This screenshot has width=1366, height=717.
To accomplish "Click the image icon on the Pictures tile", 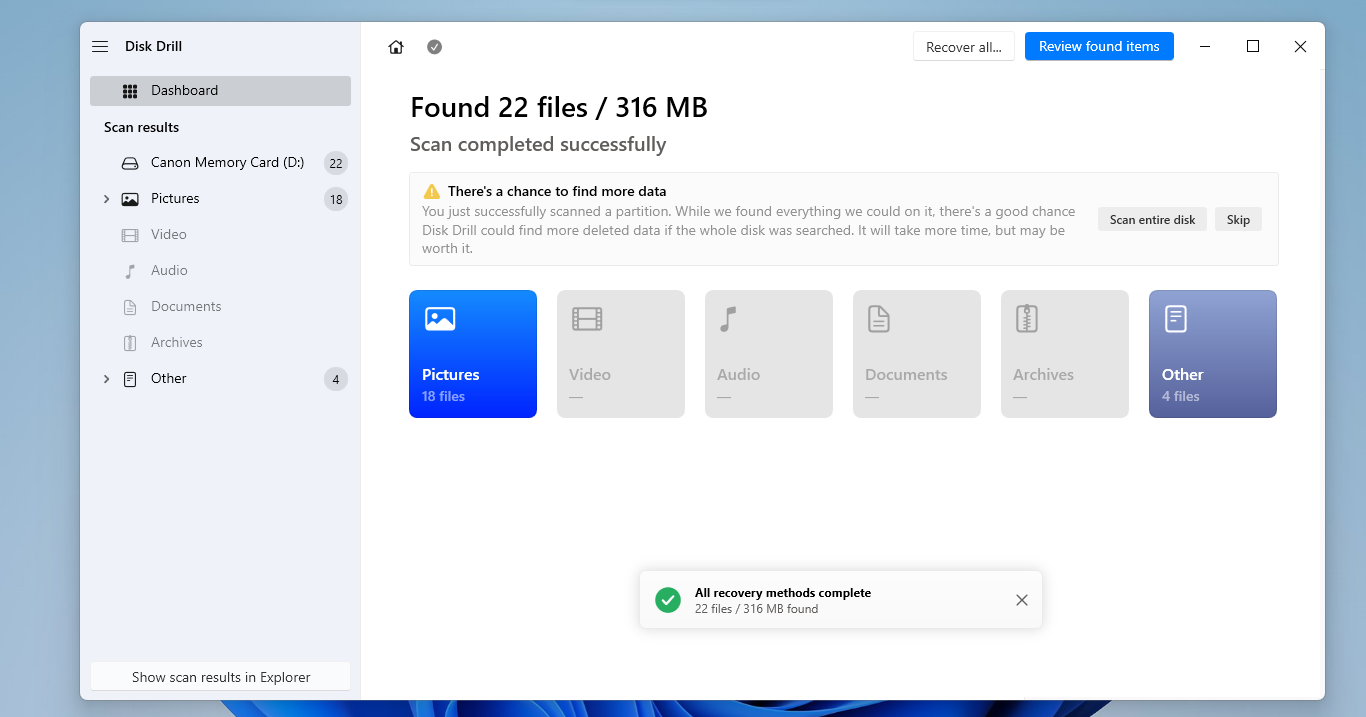I will [x=440, y=319].
